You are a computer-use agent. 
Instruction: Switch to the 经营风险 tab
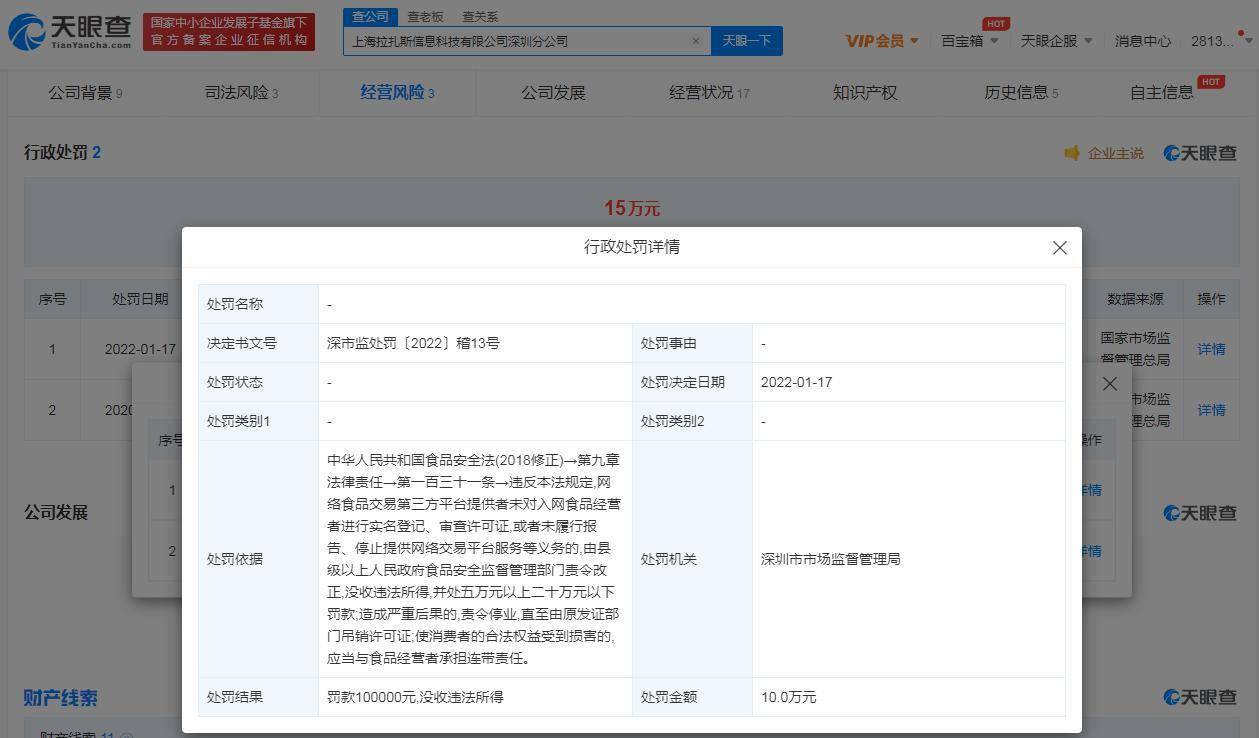(x=397, y=93)
